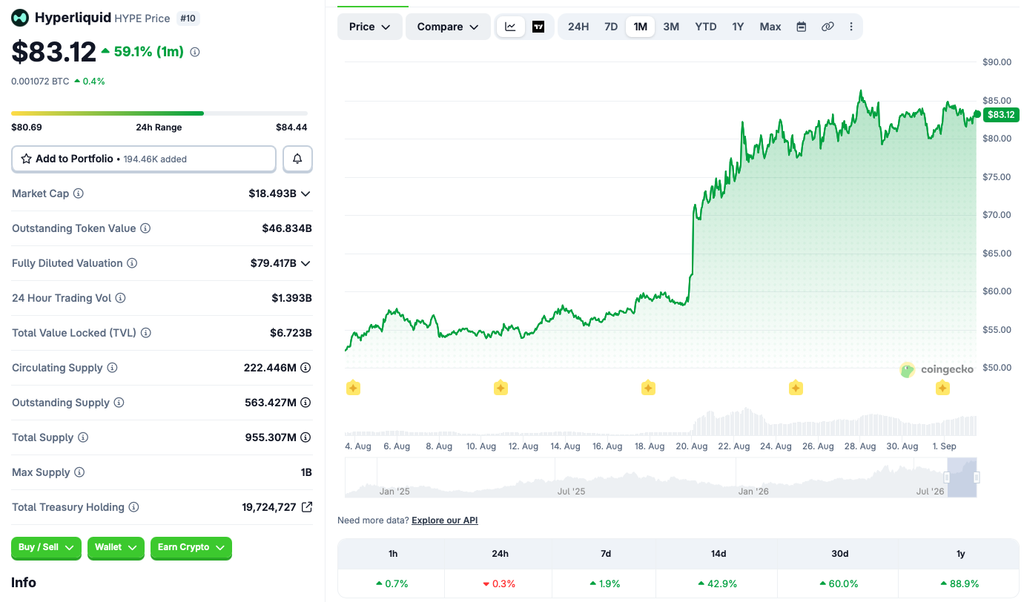
Task: Click the copy chart link icon
Action: click(827, 27)
